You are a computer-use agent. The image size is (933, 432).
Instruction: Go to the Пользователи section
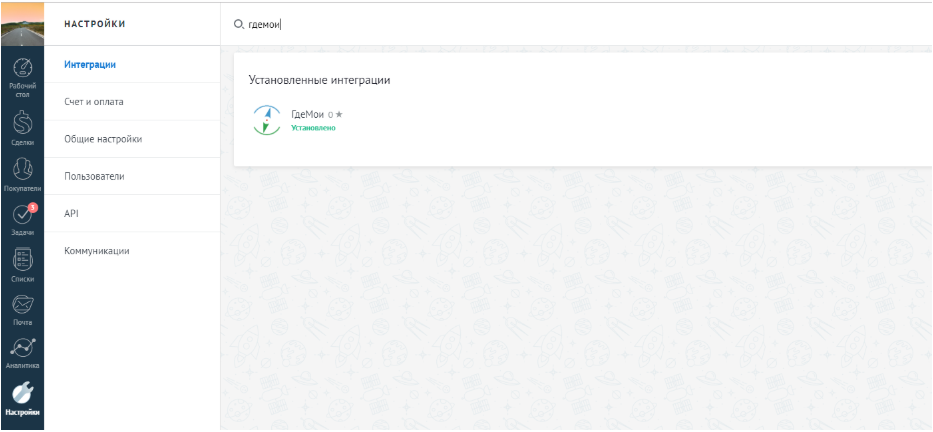[x=94, y=177]
